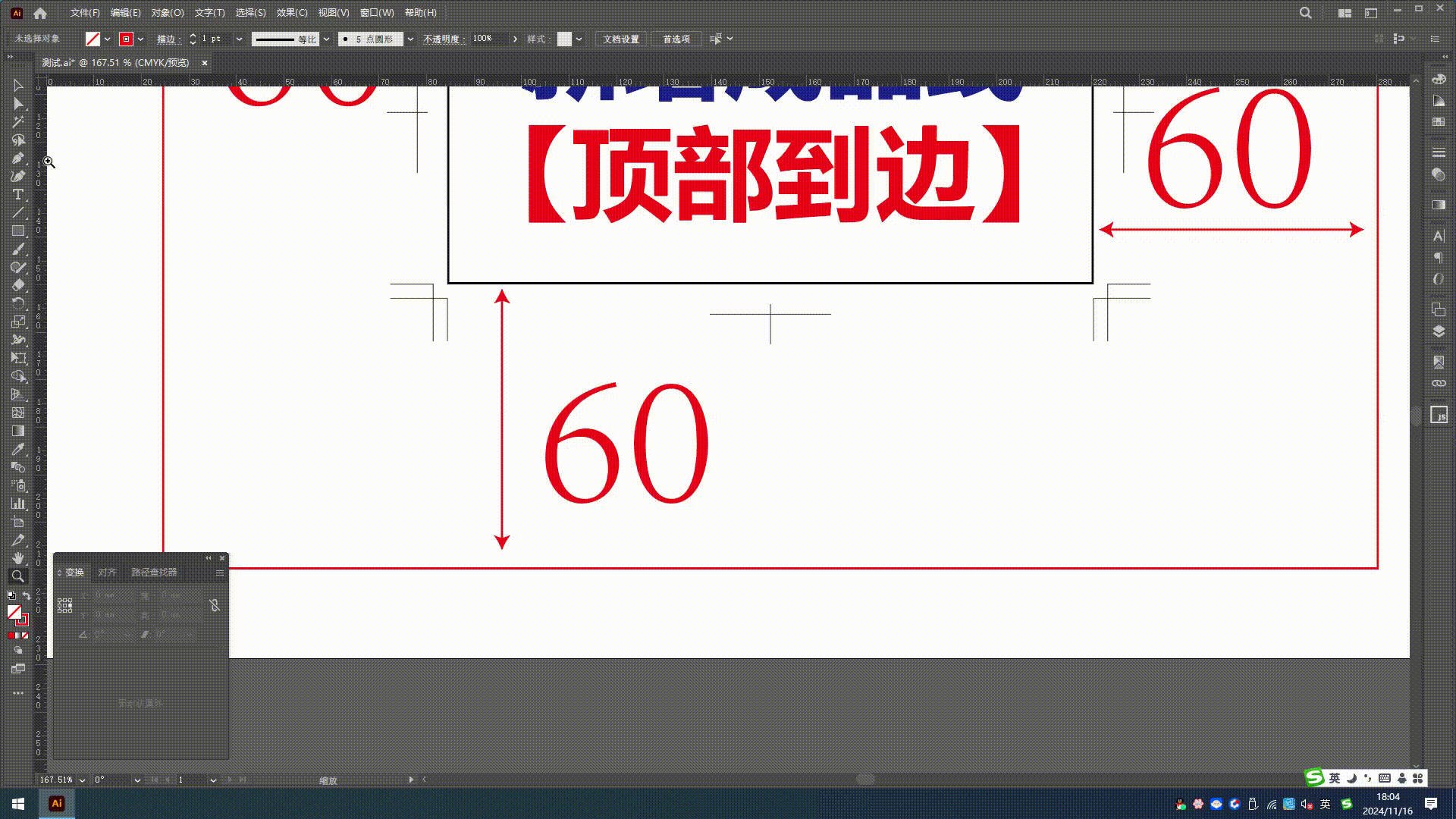The image size is (1456, 819).
Task: Open the Swatches panel icon
Action: pyautogui.click(x=1439, y=121)
